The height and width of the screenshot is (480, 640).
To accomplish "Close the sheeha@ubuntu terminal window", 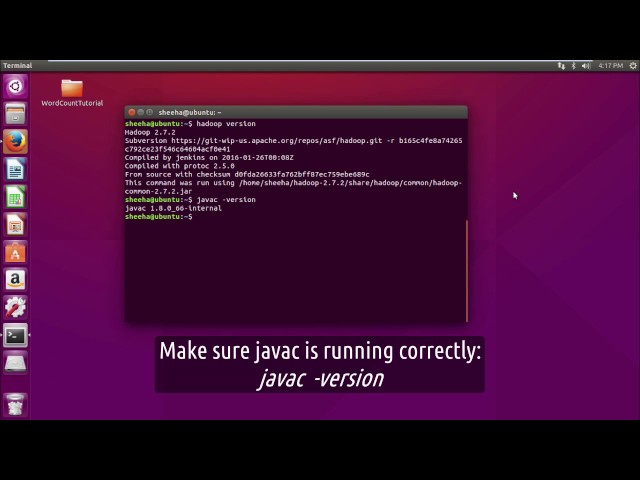I will [x=131, y=112].
